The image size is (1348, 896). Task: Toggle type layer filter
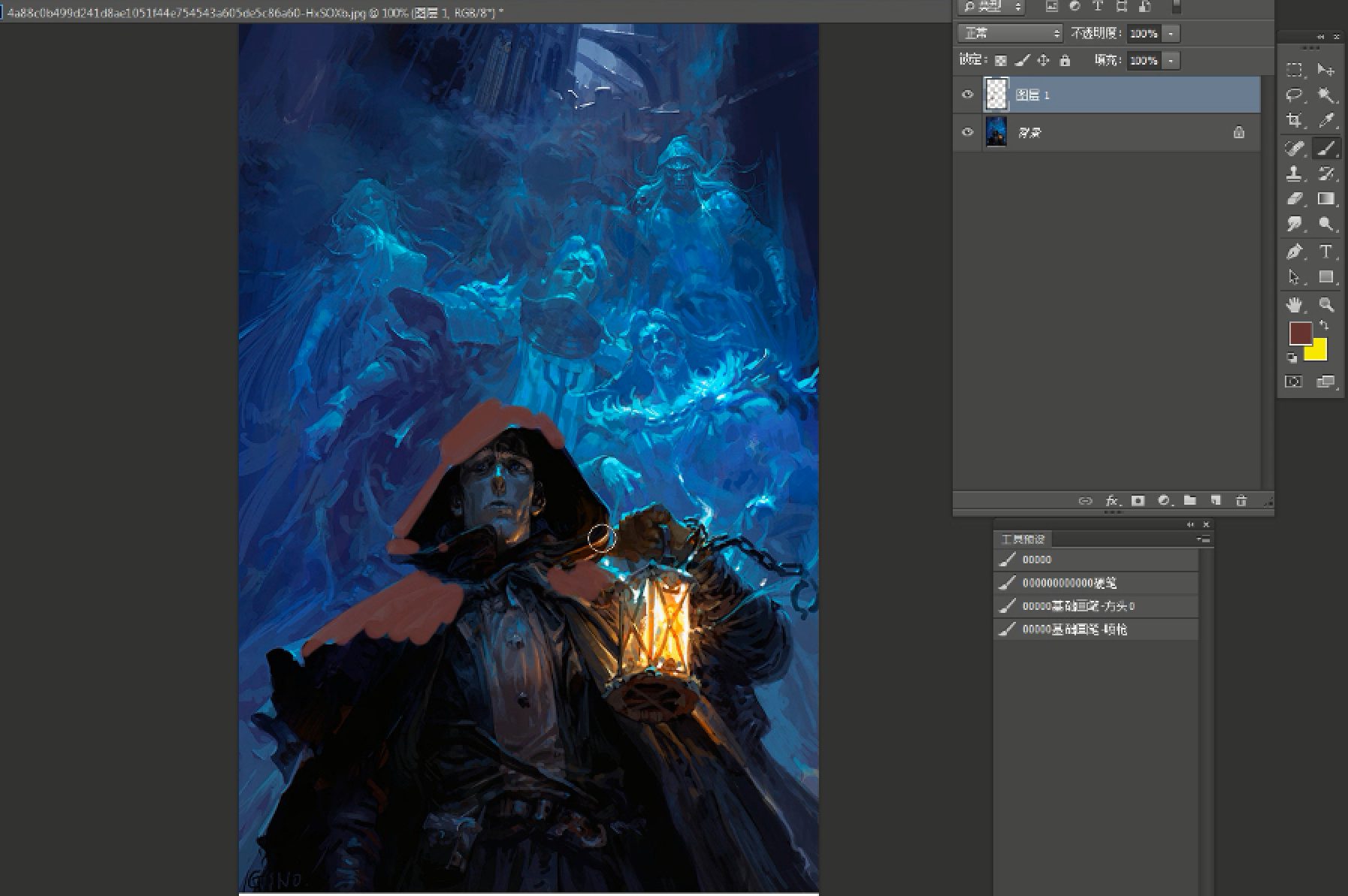tap(1098, 6)
